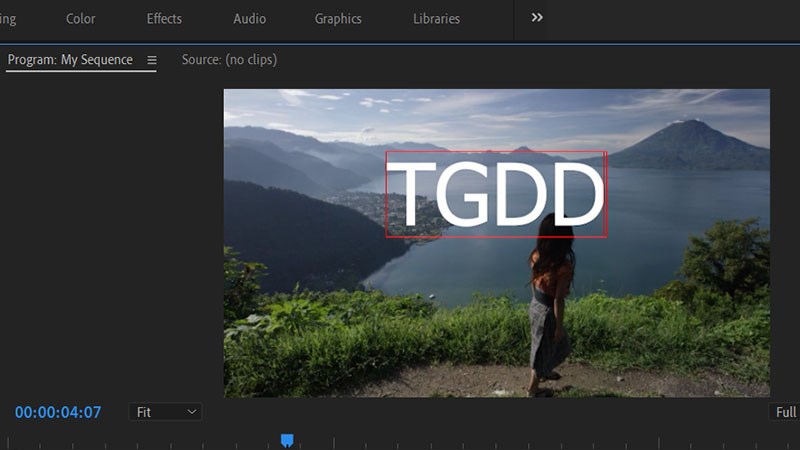Open the workspace overflow double-chevron menu
The width and height of the screenshot is (800, 450).
(537, 18)
